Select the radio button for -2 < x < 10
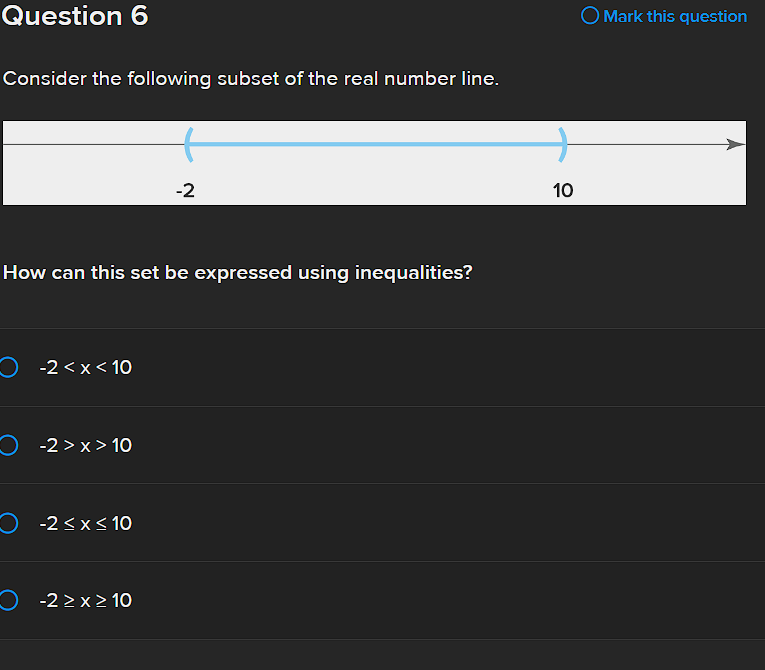Viewport: 765px width, 670px height. coord(8,367)
